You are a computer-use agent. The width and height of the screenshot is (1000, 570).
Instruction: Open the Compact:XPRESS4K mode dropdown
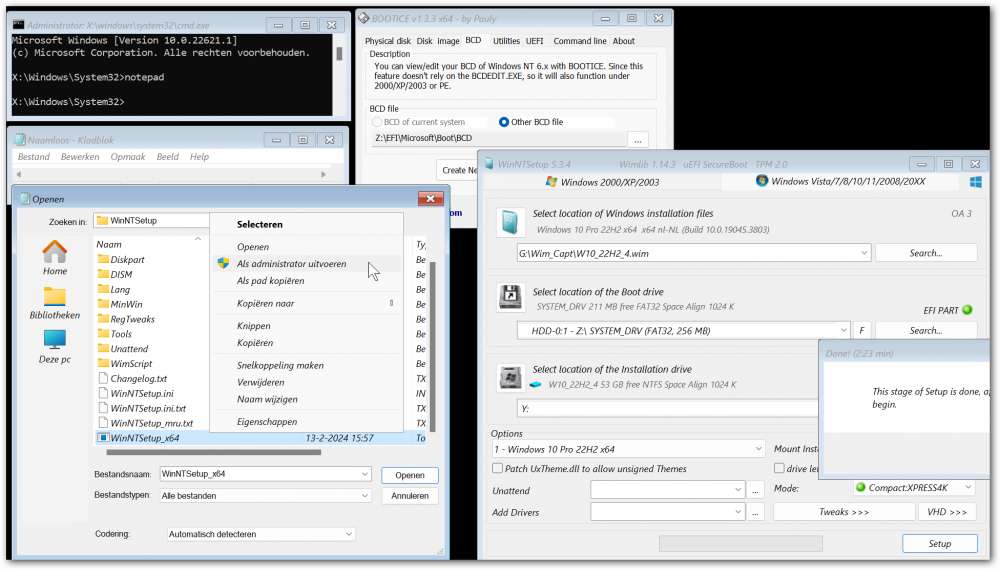(x=968, y=488)
